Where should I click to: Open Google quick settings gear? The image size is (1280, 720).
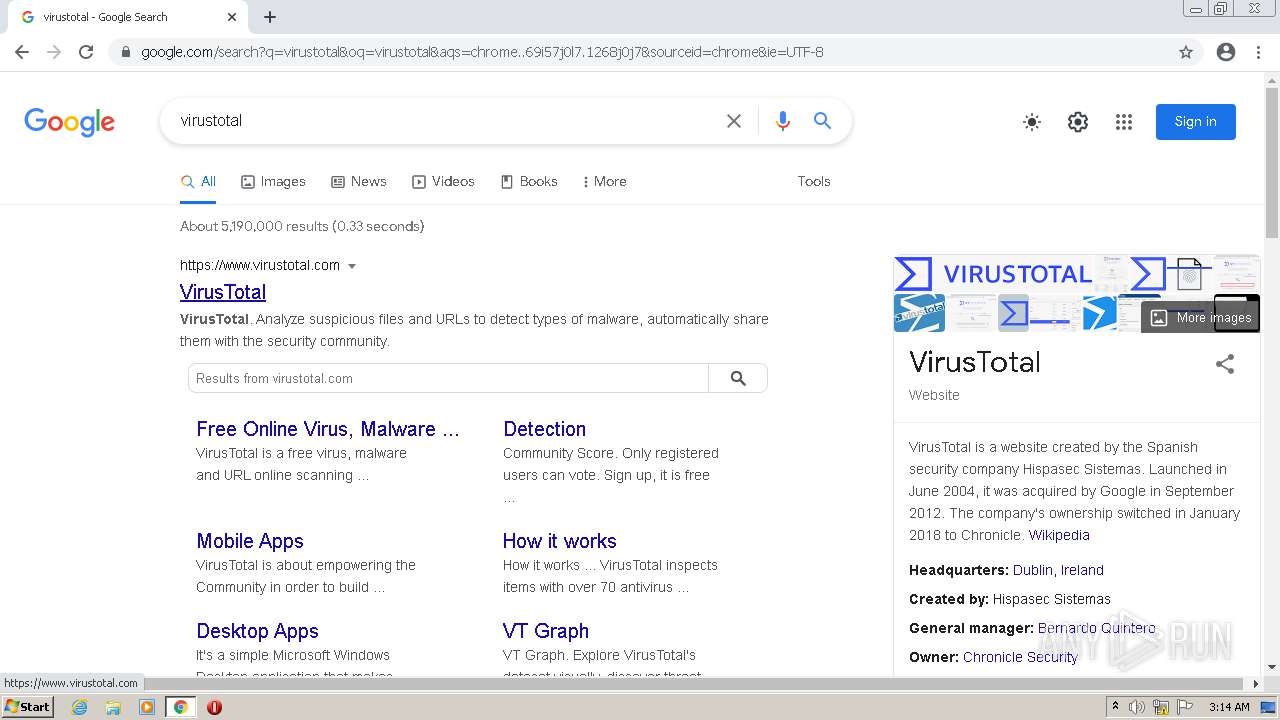click(1078, 122)
